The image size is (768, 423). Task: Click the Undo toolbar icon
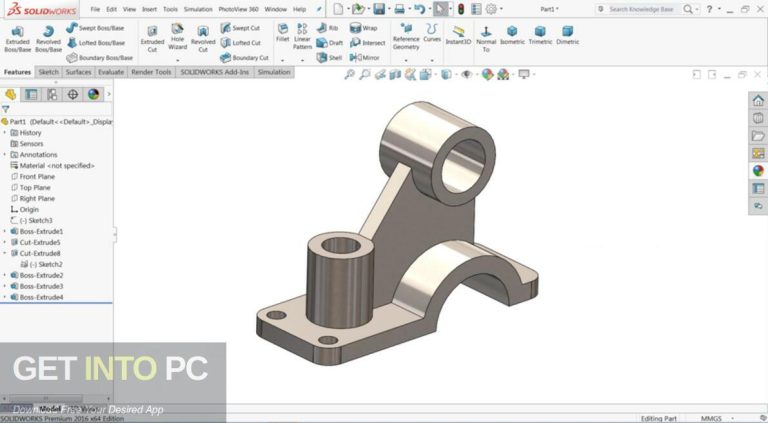419,9
